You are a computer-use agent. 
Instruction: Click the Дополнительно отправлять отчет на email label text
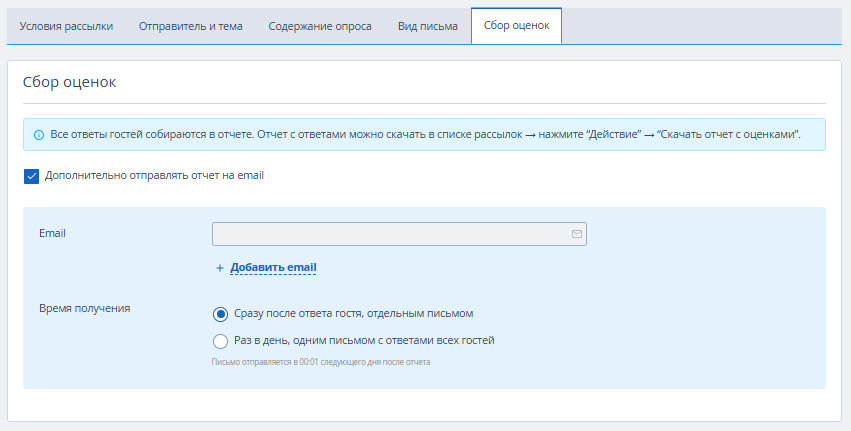[x=154, y=176]
